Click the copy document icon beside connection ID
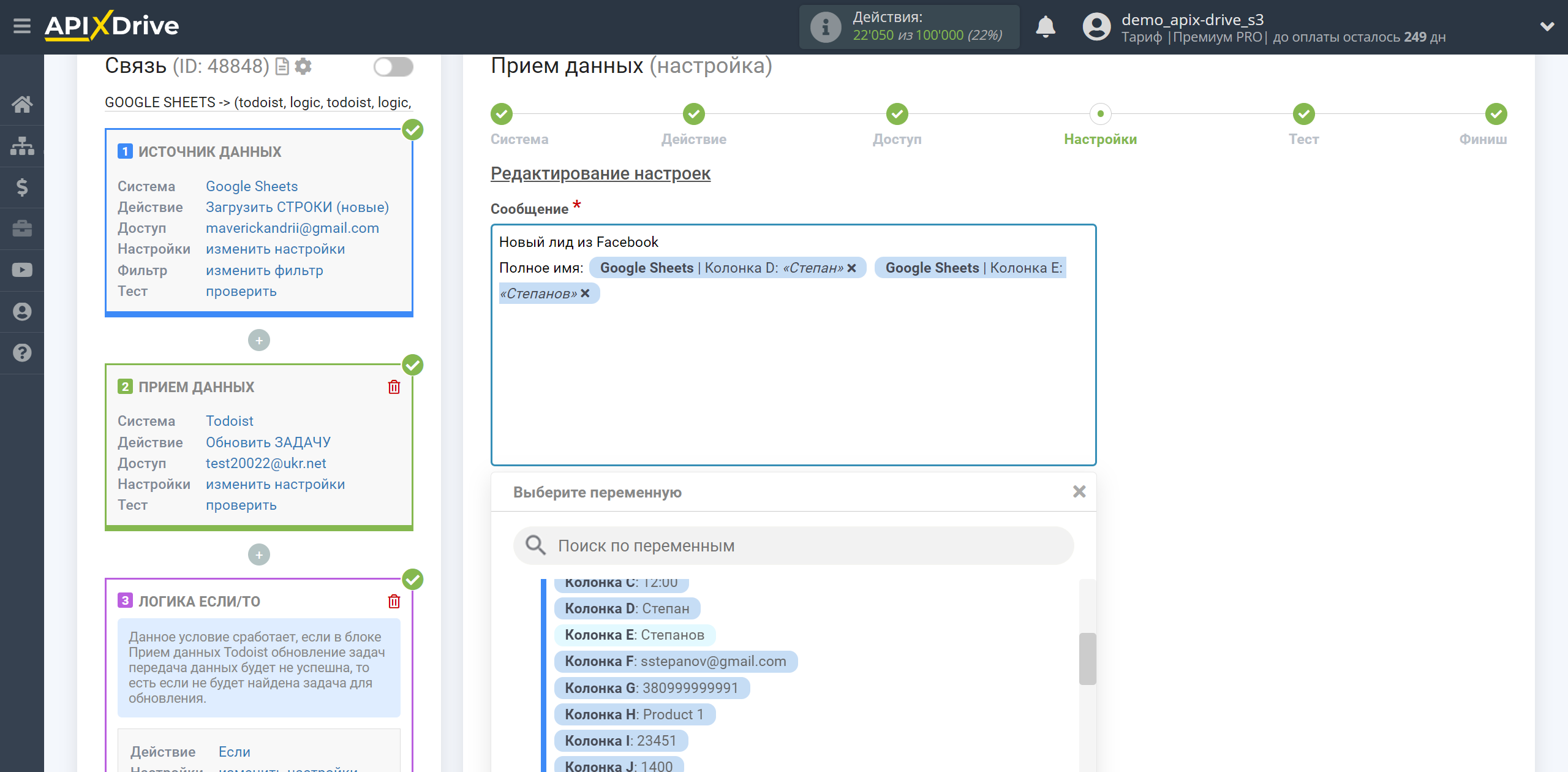Screen dimensions: 1568x772 (x=282, y=66)
